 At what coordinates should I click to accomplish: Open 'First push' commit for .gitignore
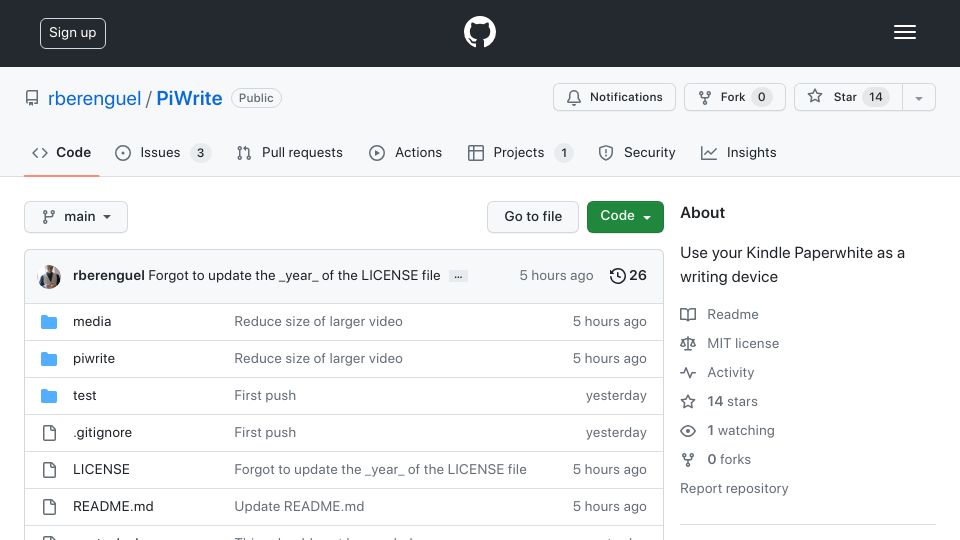tap(265, 432)
